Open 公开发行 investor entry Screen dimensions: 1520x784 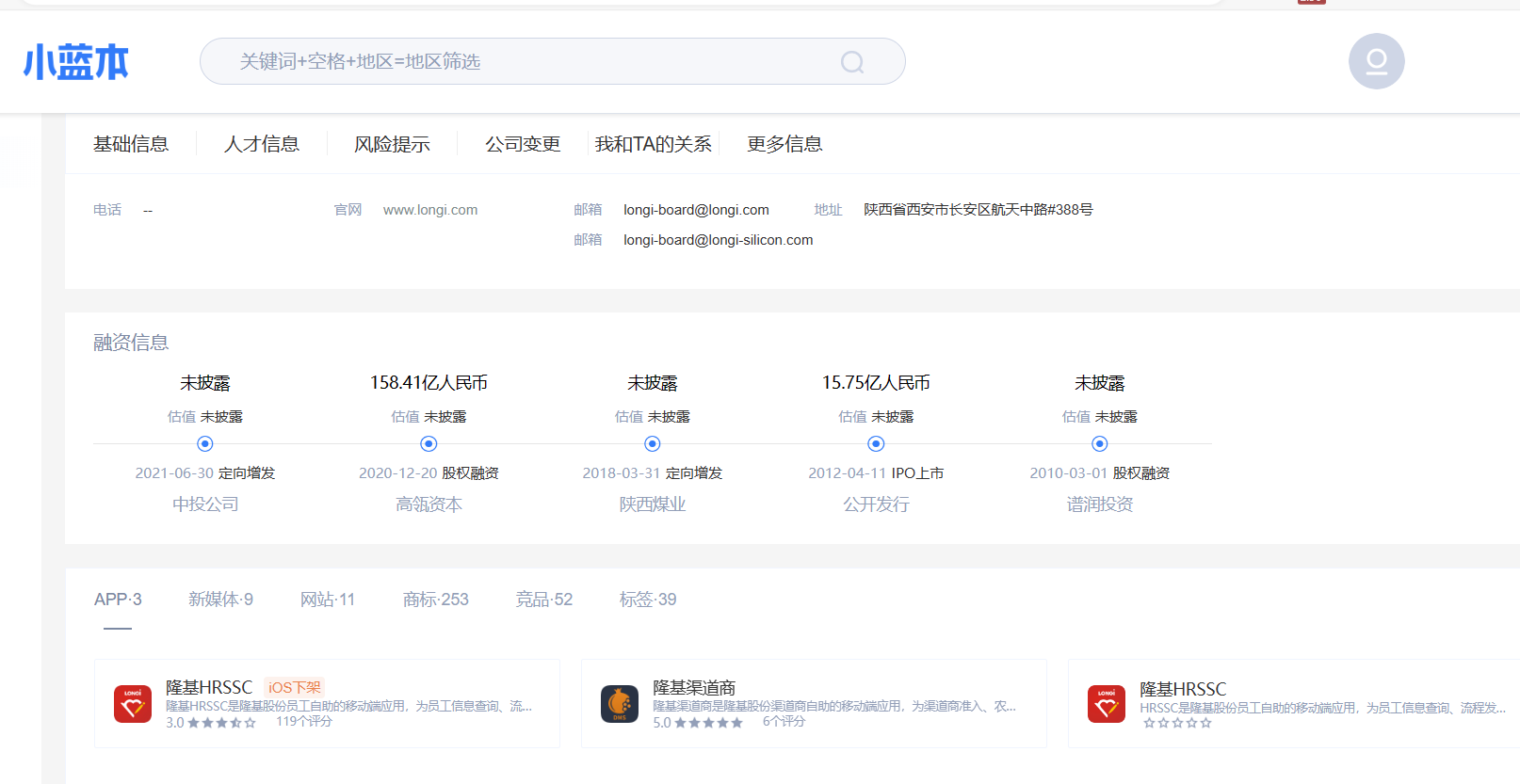click(x=876, y=504)
